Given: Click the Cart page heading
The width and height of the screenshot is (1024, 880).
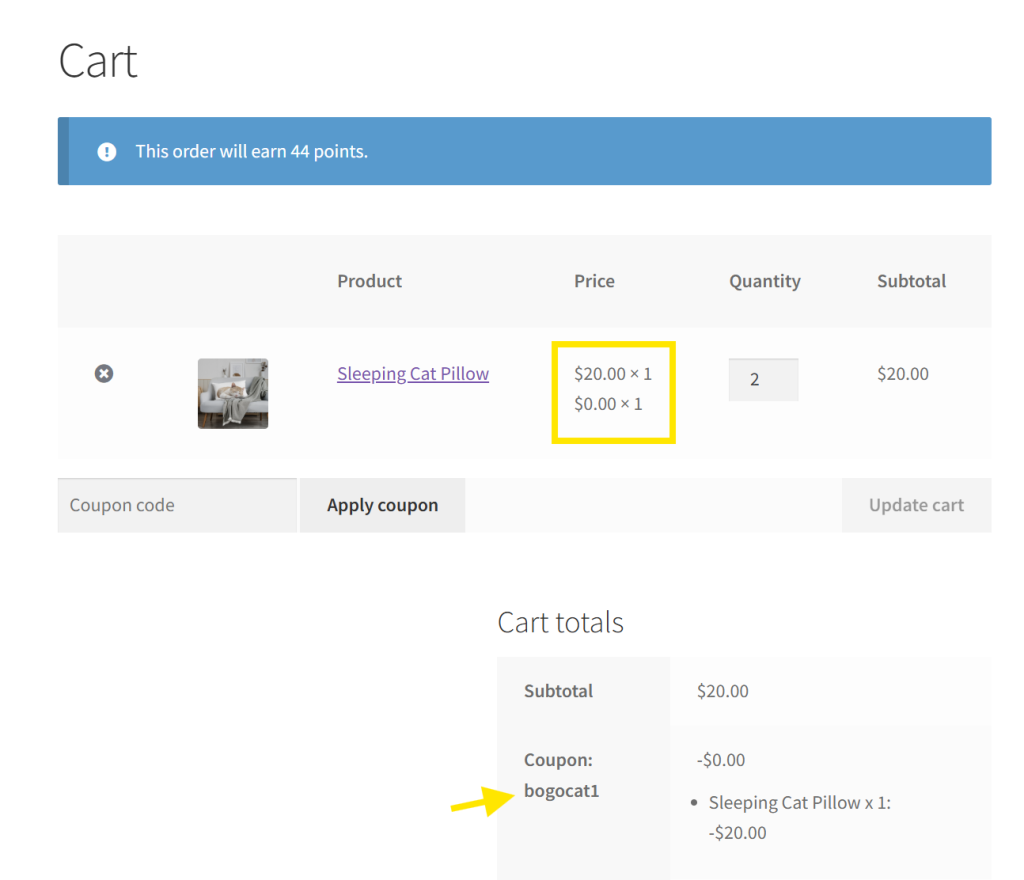Looking at the screenshot, I should pyautogui.click(x=97, y=60).
